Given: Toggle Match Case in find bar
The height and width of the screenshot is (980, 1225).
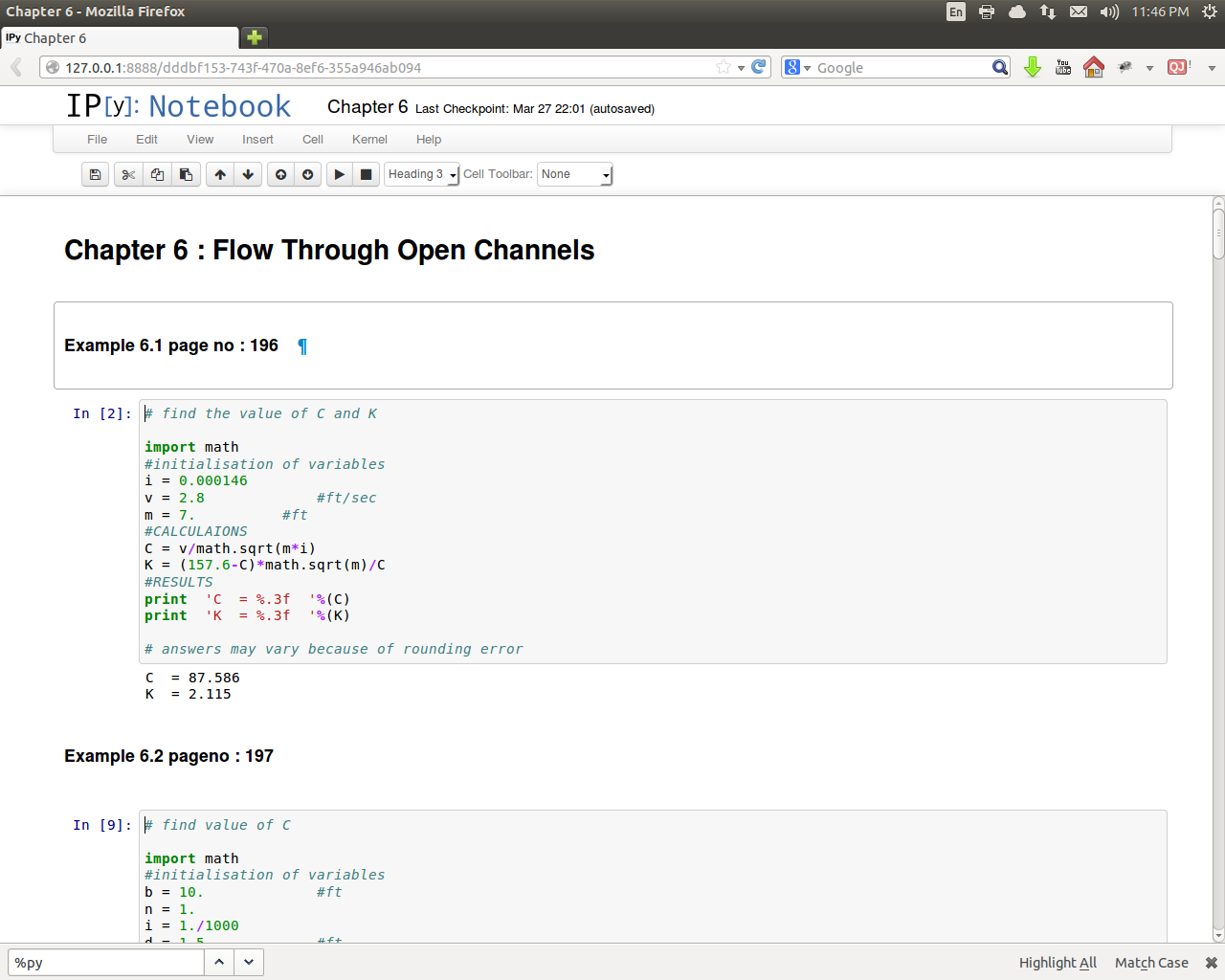Looking at the screenshot, I should 1151,963.
